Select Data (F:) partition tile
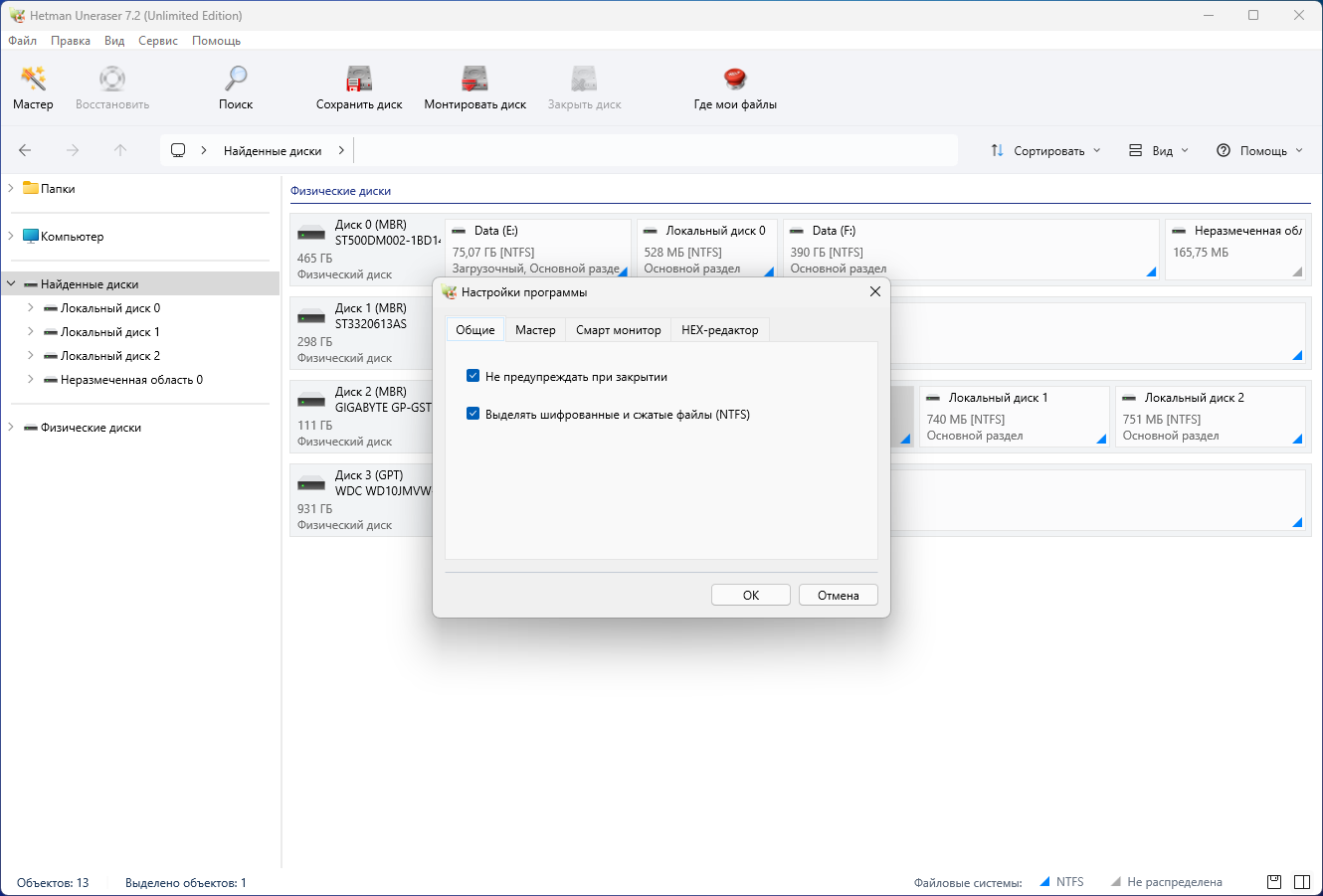The height and width of the screenshot is (896, 1323). 970,249
